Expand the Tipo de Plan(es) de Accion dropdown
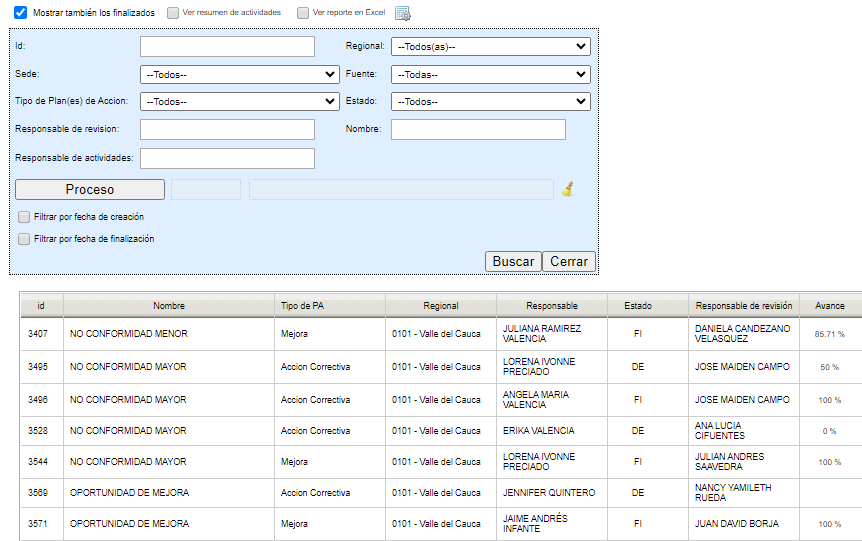Viewport: 862px width, 541px height. [x=239, y=101]
